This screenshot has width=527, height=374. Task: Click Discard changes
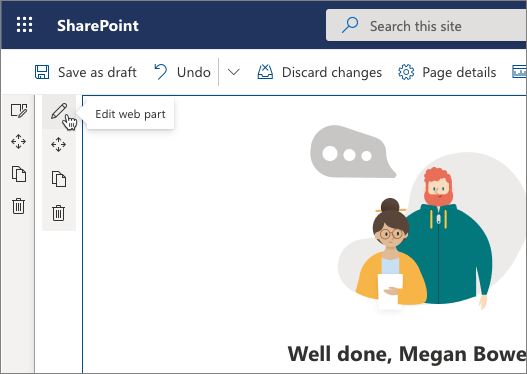320,72
